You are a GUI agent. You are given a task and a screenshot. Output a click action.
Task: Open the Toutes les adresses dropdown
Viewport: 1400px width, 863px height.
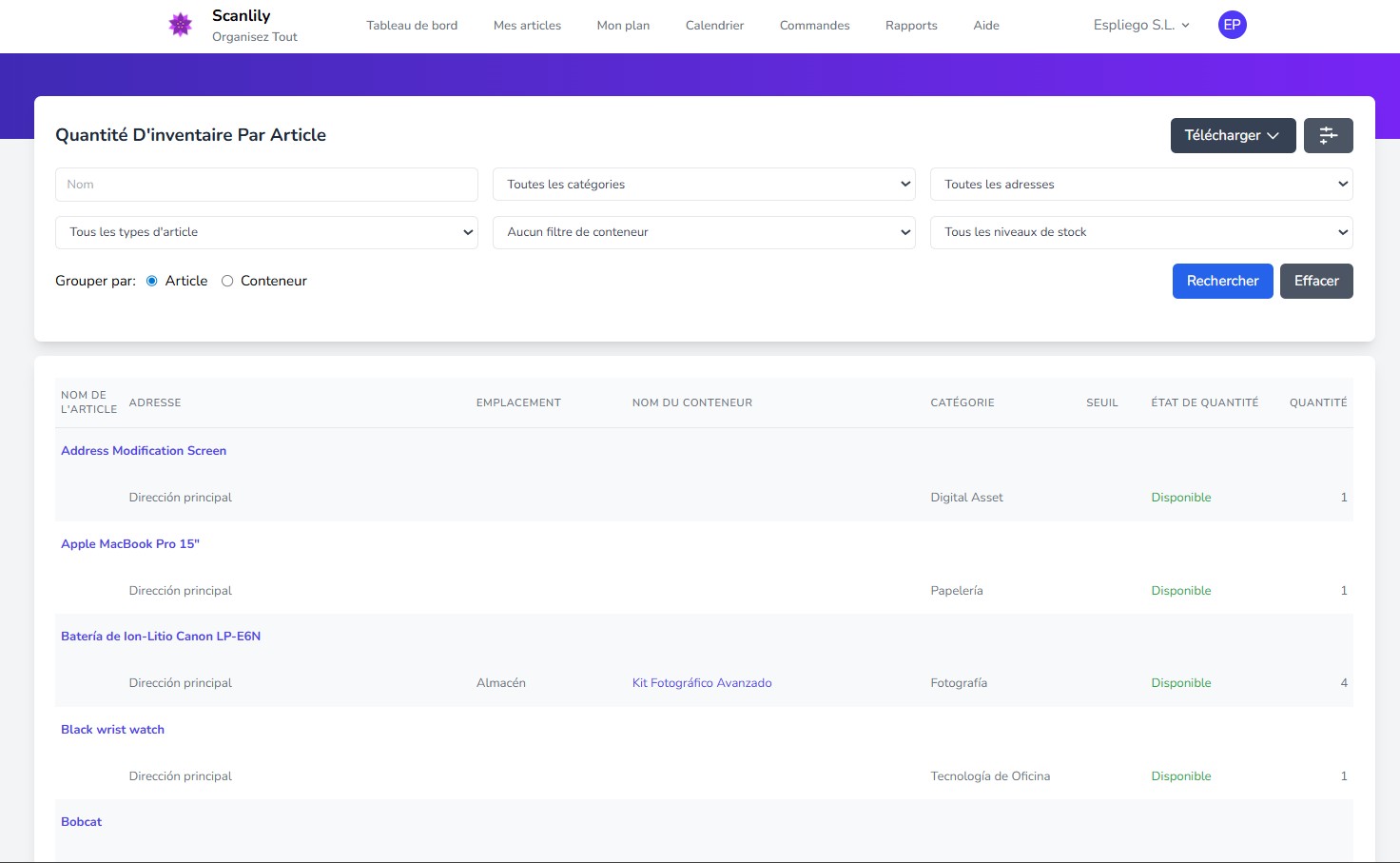(x=1141, y=185)
